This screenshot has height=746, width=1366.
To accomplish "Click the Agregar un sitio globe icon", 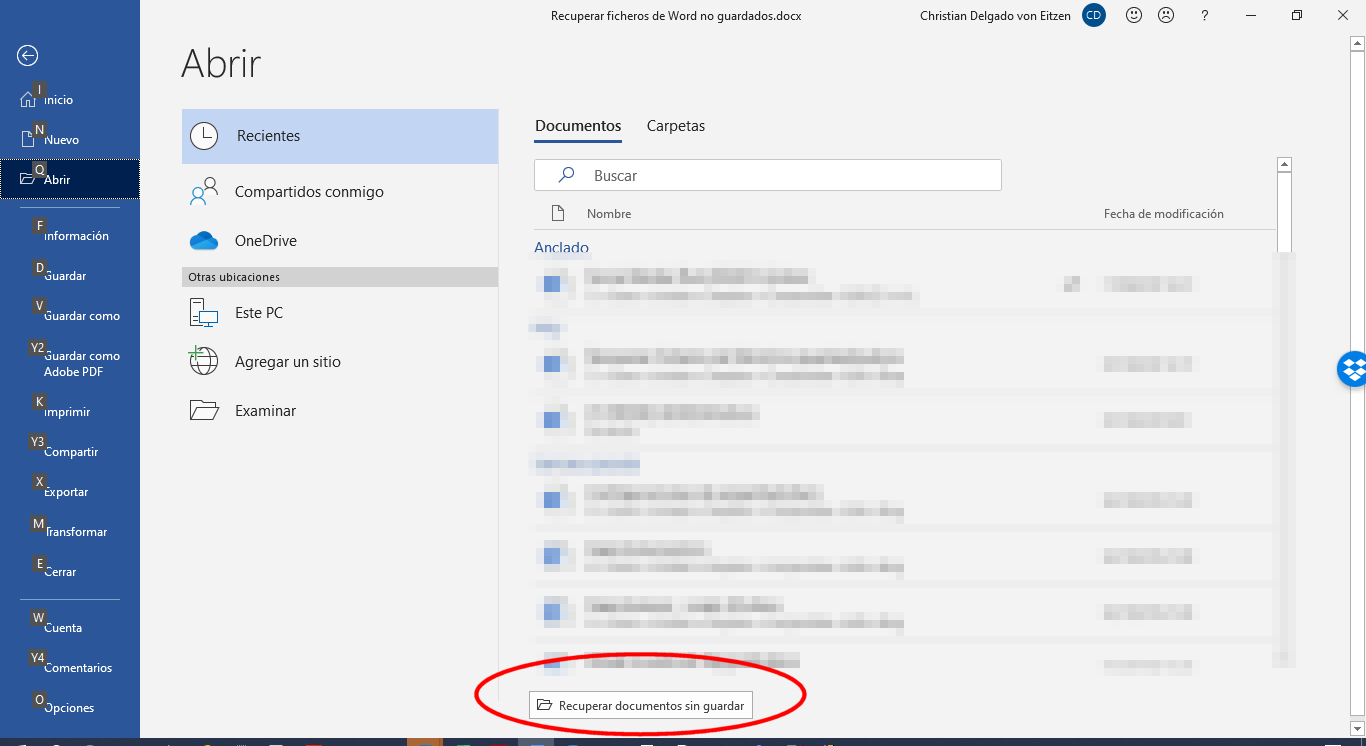I will (x=204, y=361).
